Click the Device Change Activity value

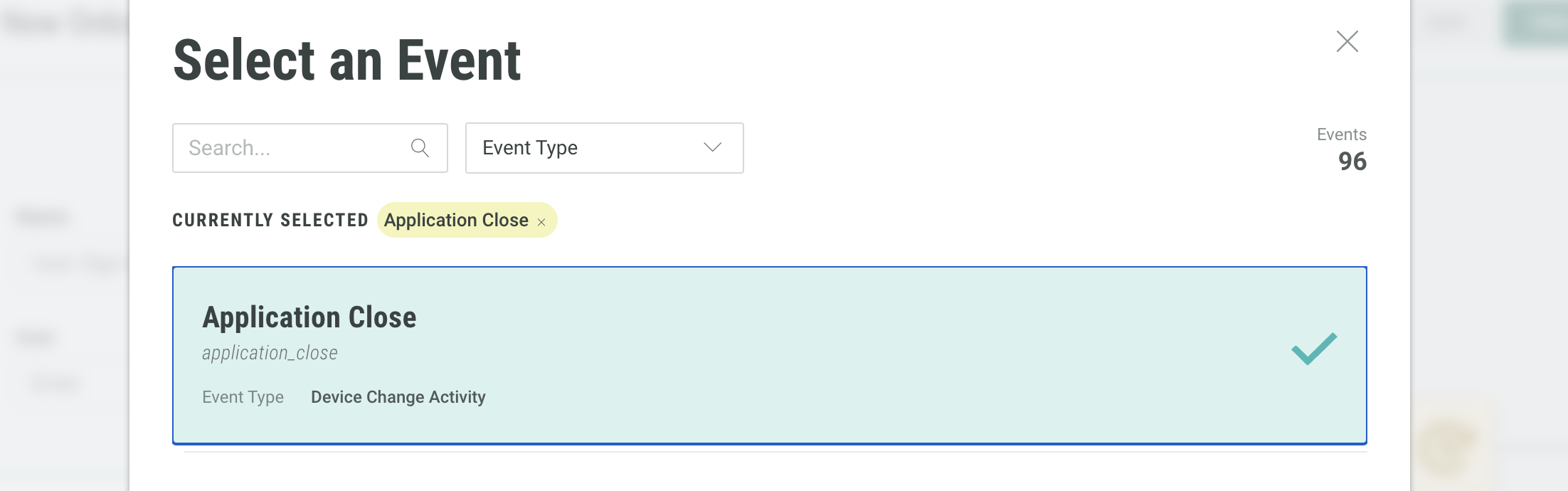398,397
